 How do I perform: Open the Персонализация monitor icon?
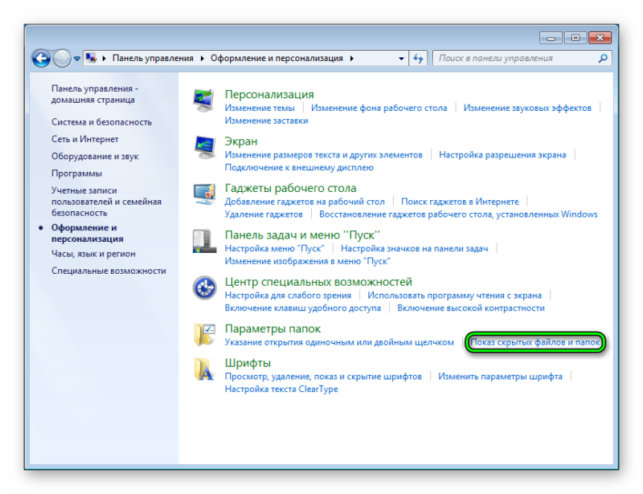coord(204,100)
